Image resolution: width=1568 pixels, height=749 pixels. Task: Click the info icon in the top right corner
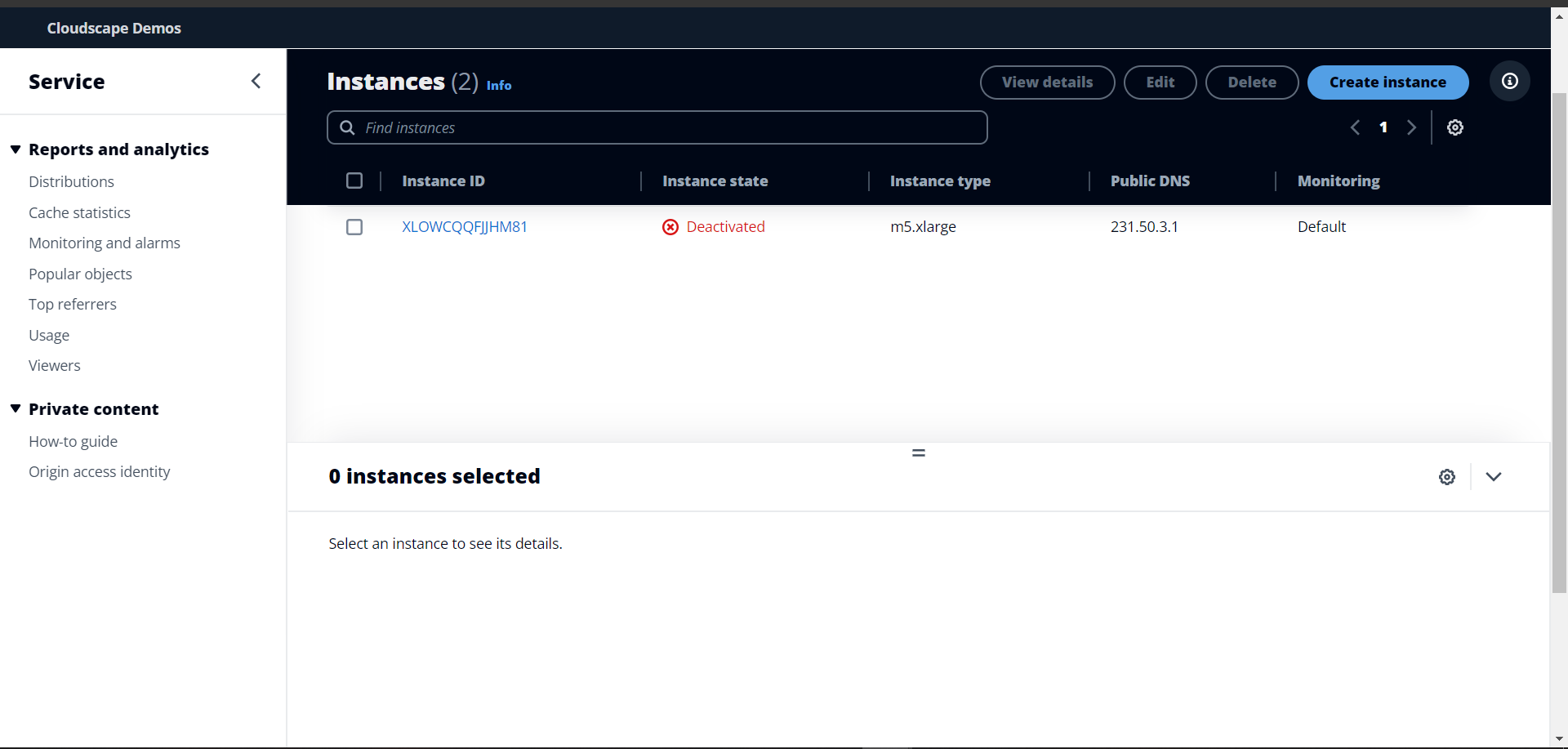coord(1509,81)
